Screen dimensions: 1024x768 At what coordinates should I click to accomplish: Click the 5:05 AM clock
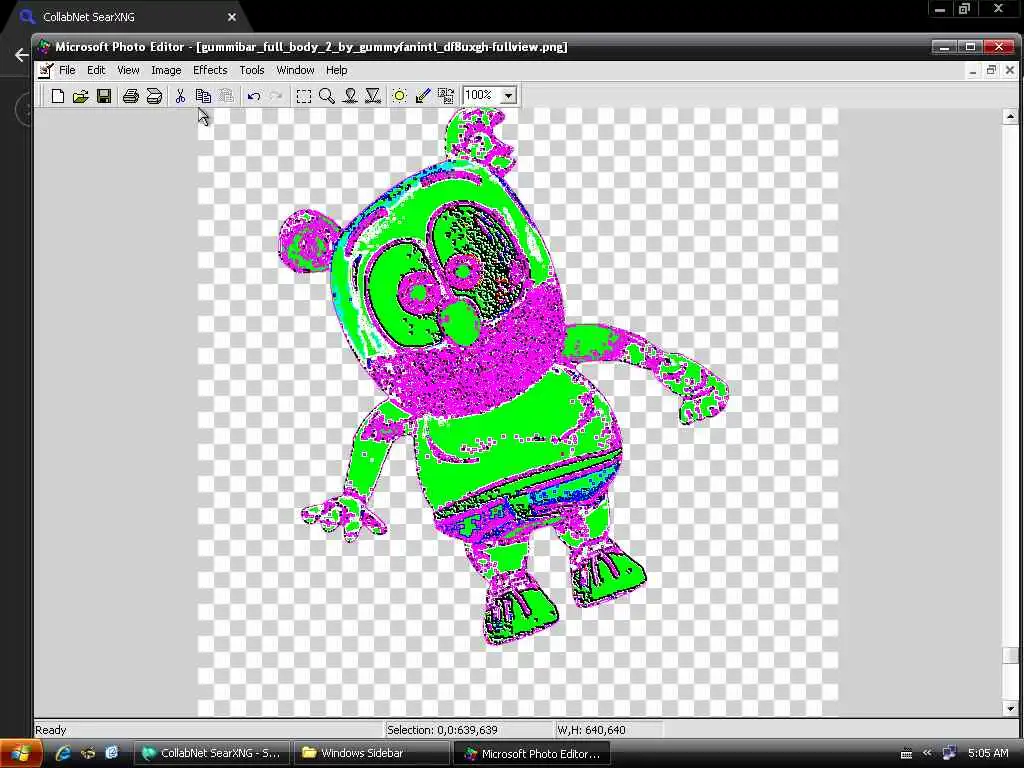[988, 753]
